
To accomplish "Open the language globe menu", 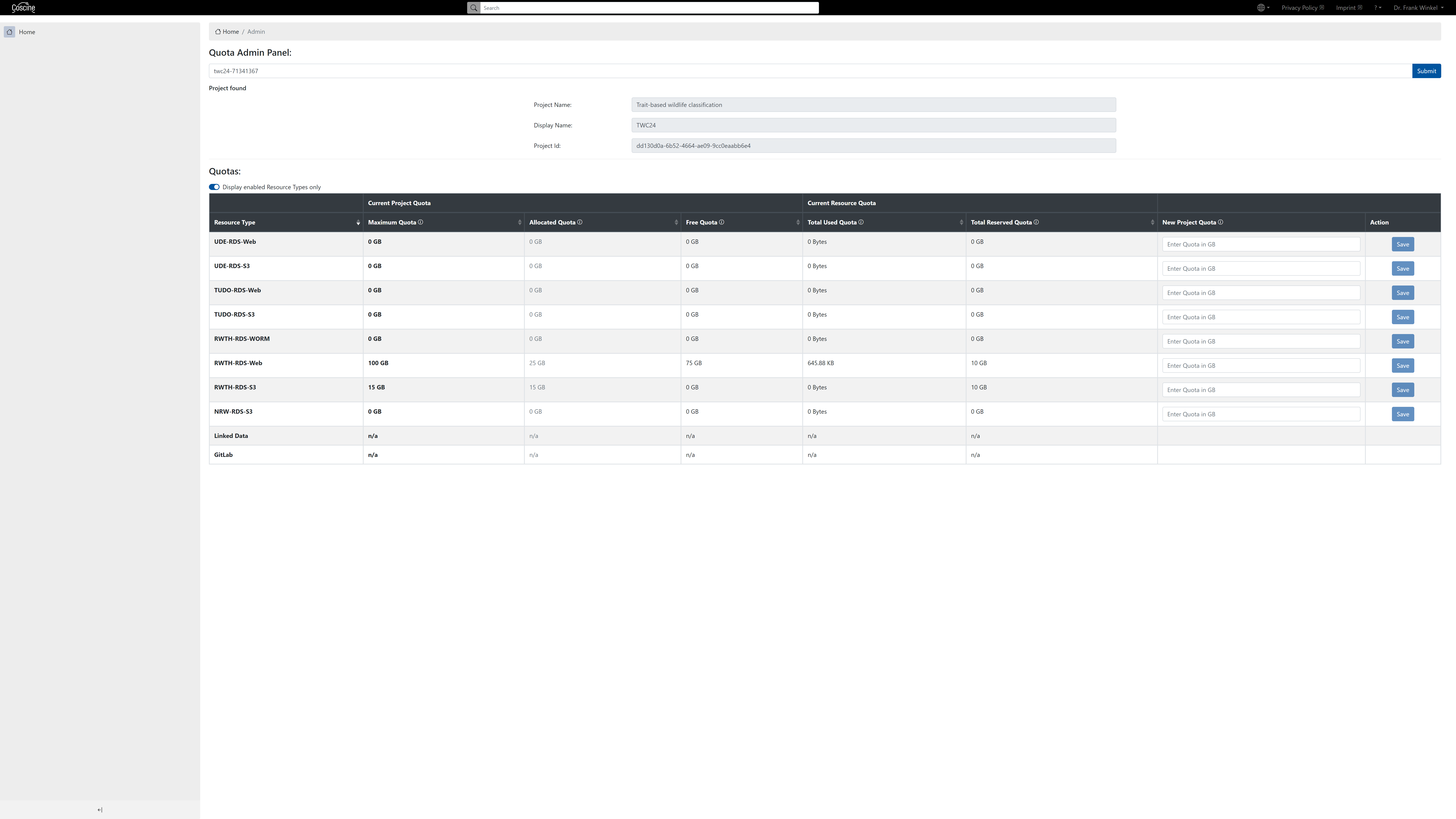I will click(1263, 8).
